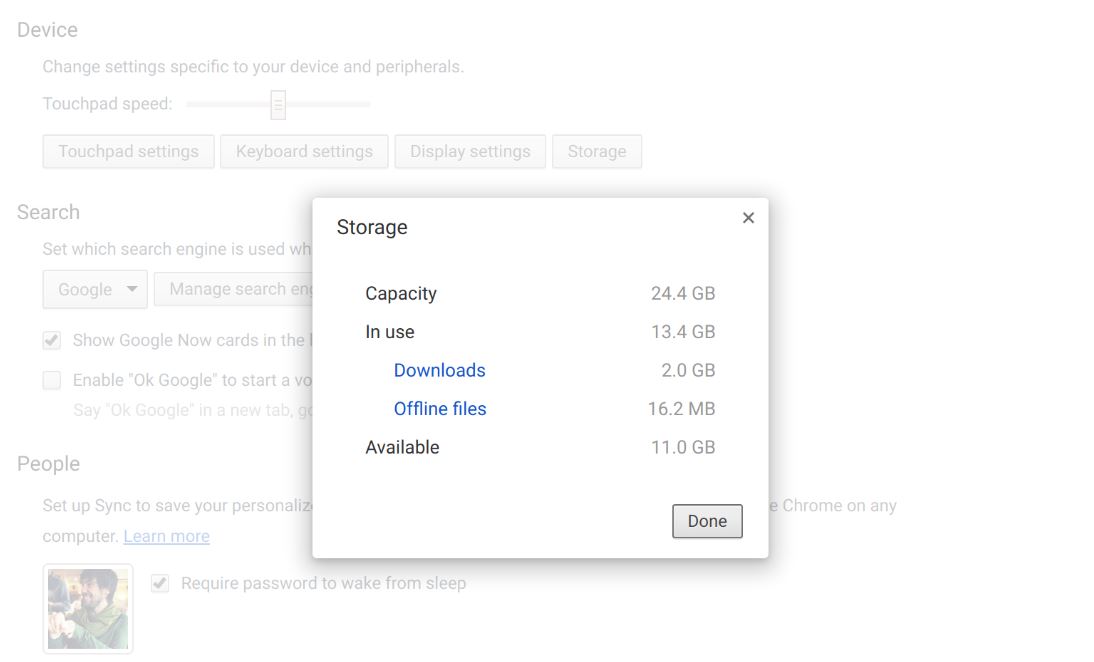
Task: Enable the "Ok Google" voice search checkbox
Action: 52,380
